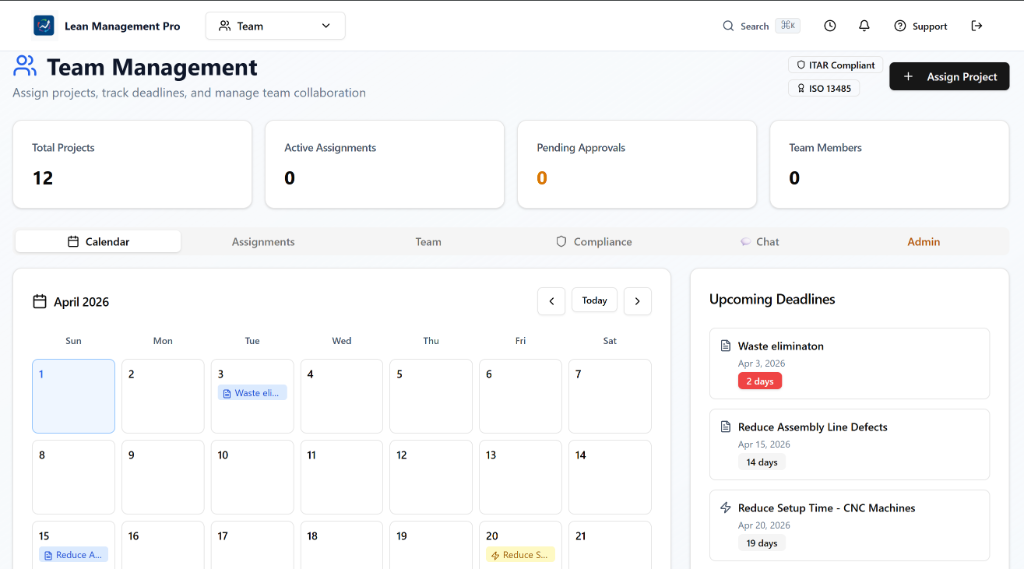This screenshot has width=1024, height=569.
Task: Click the ITAR Compliant badge
Action: [x=835, y=65]
